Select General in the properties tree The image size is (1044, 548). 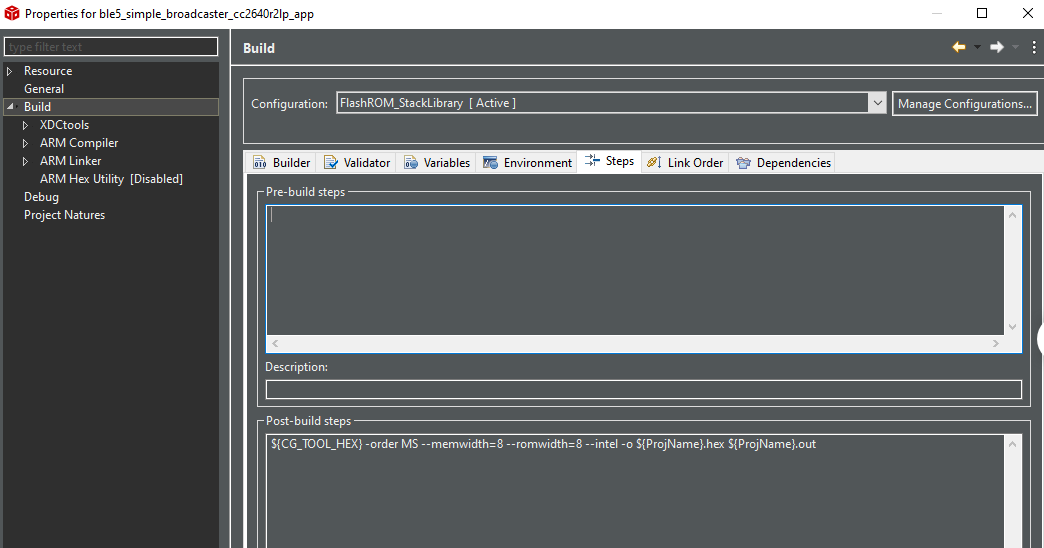44,89
